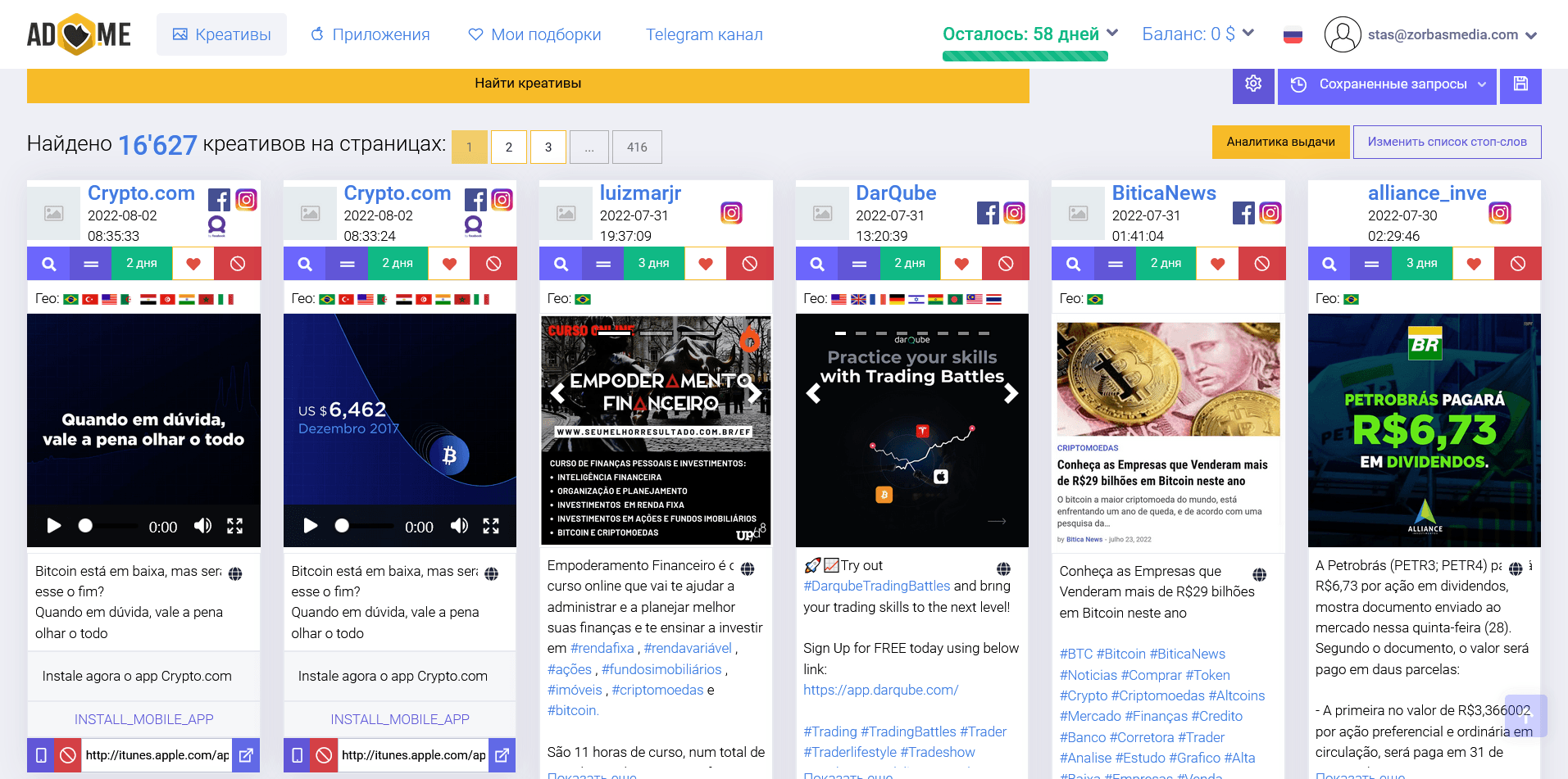
Task: Open the Petrobrás R$6,73 dividendos image
Action: tap(1425, 430)
